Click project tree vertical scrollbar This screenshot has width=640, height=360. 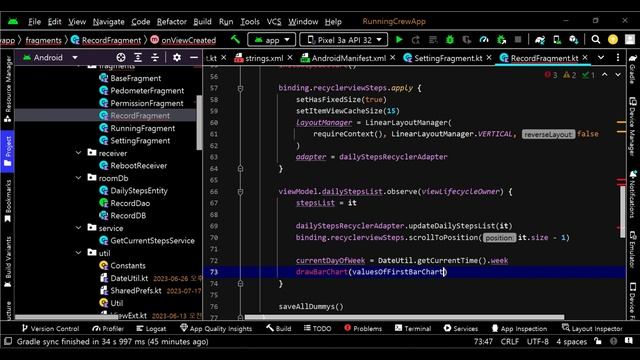pyautogui.click(x=199, y=122)
